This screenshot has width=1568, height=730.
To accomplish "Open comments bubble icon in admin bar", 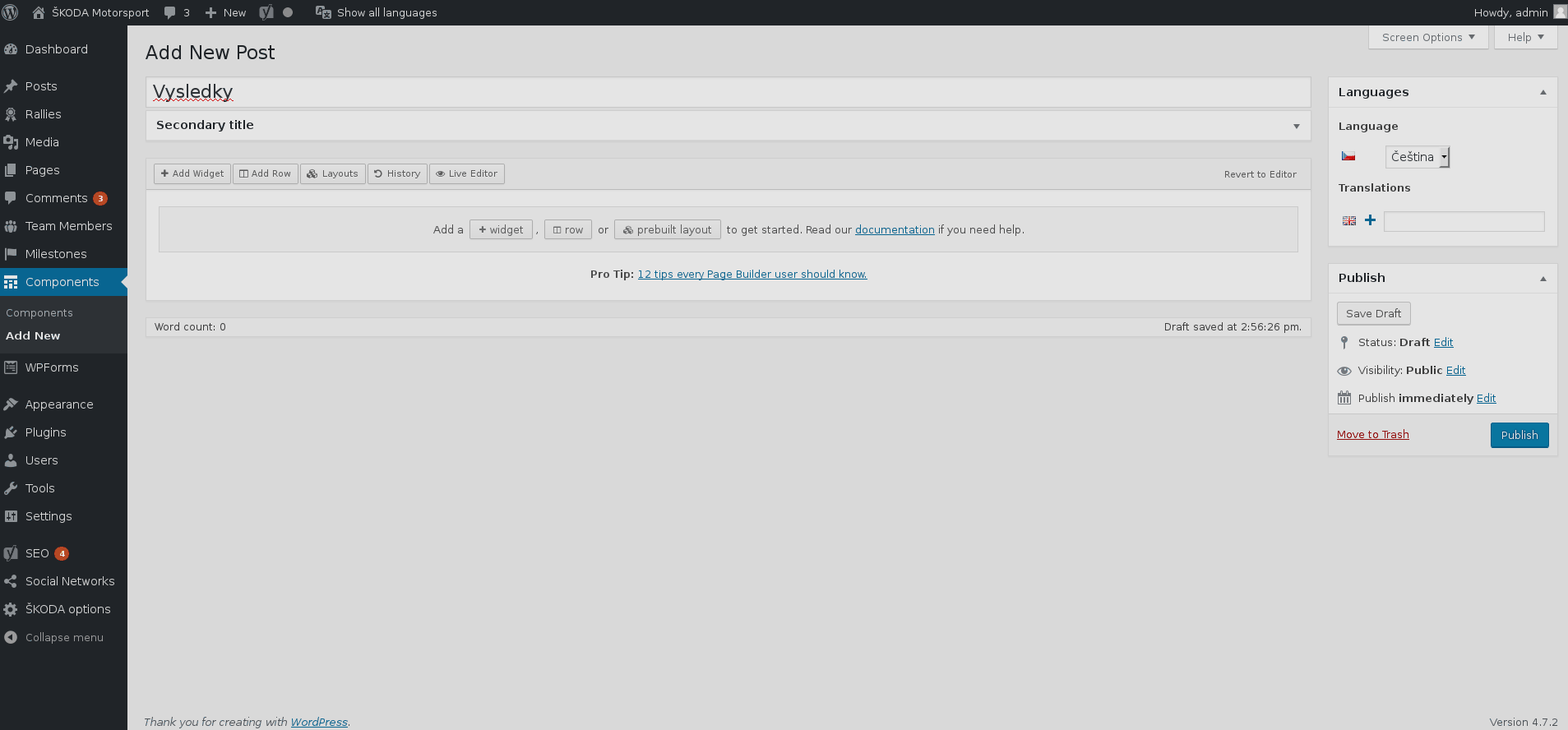I will 169,12.
